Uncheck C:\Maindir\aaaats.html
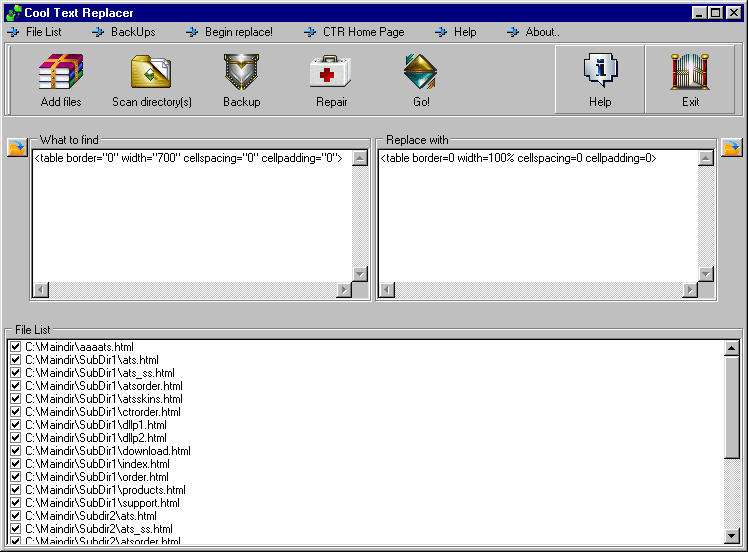 [15, 347]
